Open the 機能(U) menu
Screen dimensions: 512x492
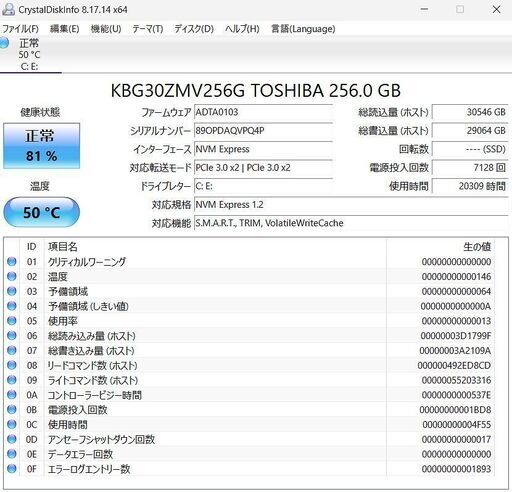106,29
